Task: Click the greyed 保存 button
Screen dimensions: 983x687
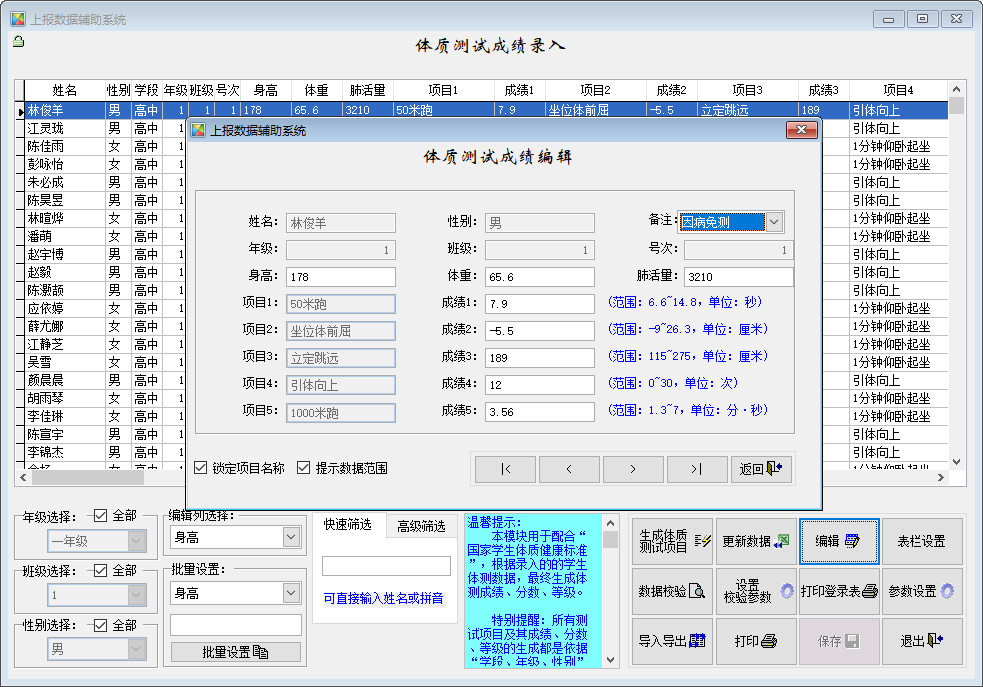Action: pyautogui.click(x=839, y=641)
